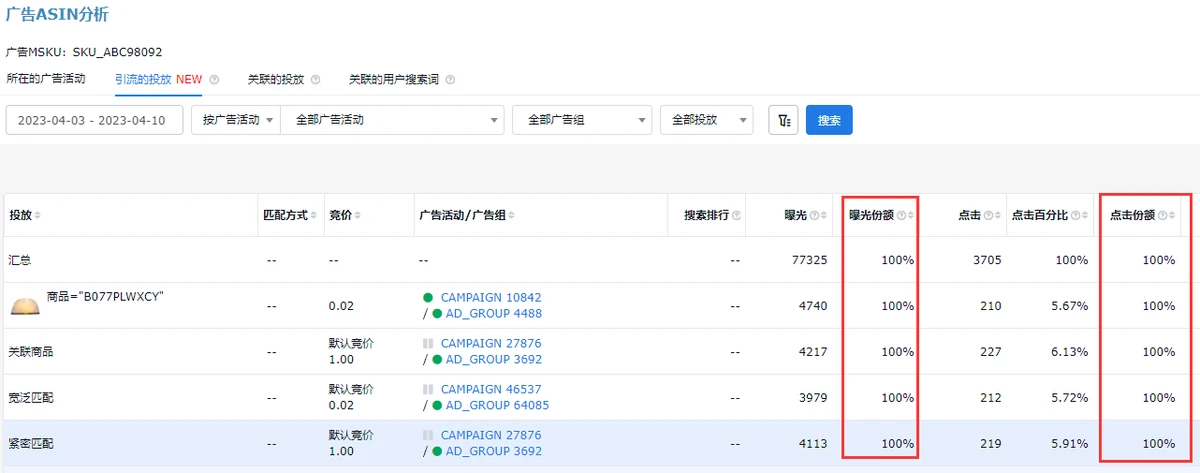
Task: Open the 按广告活动 dropdown
Action: (235, 120)
